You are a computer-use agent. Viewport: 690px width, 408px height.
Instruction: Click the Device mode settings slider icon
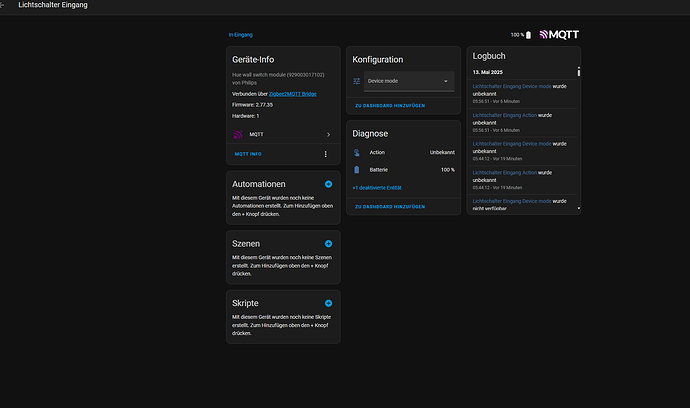coord(356,81)
